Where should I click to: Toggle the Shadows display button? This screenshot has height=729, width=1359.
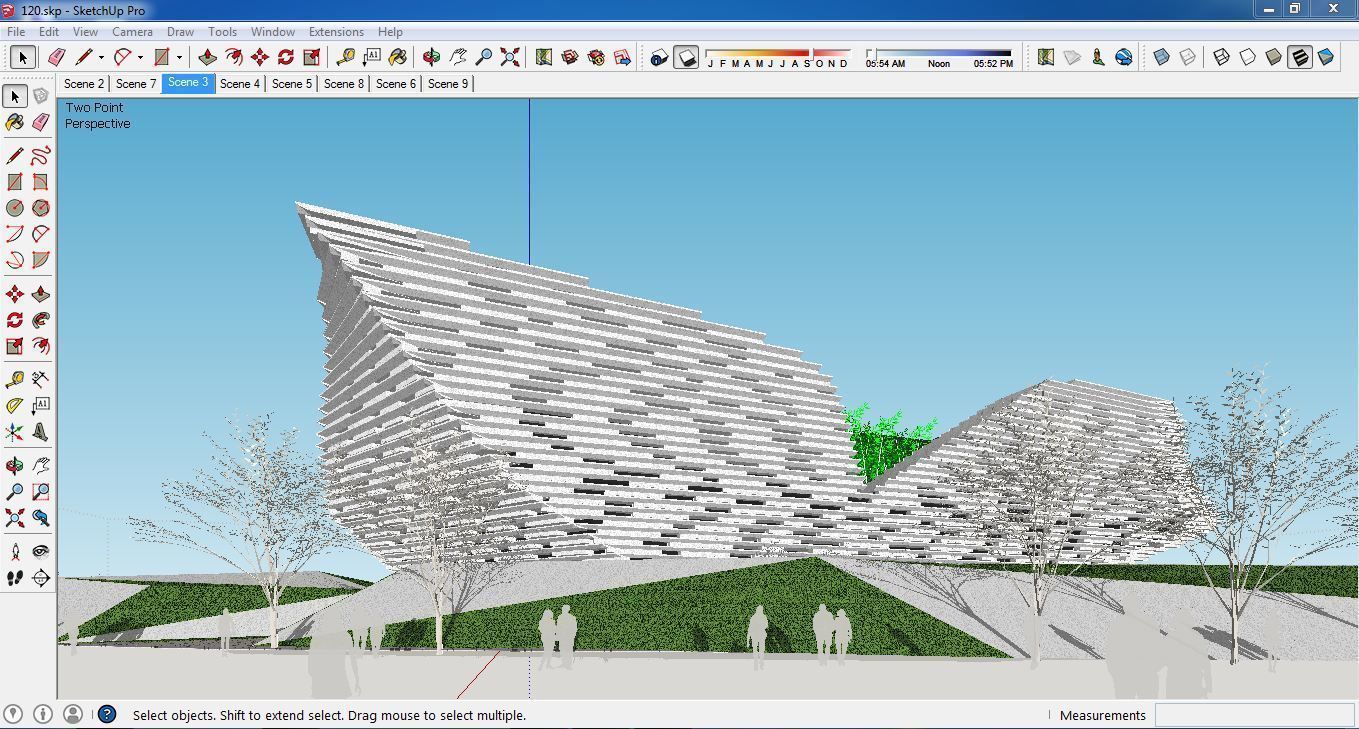(x=685, y=57)
